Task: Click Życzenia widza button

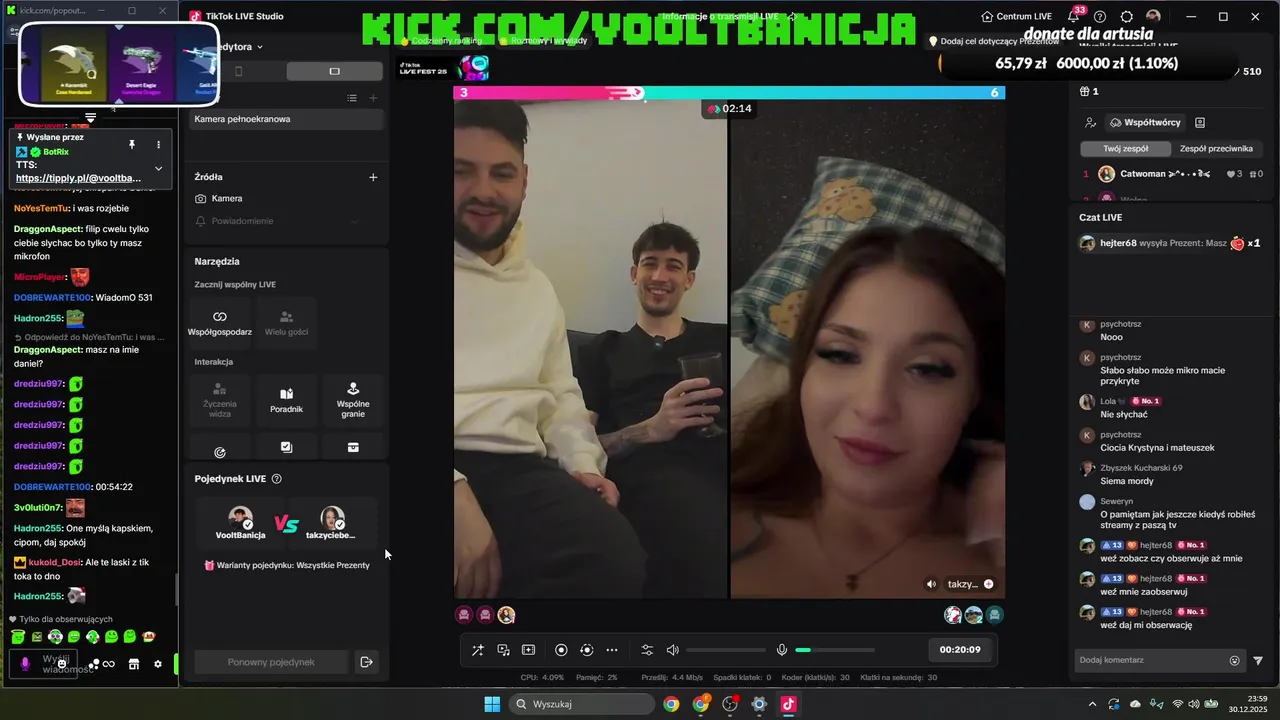Action: click(220, 400)
